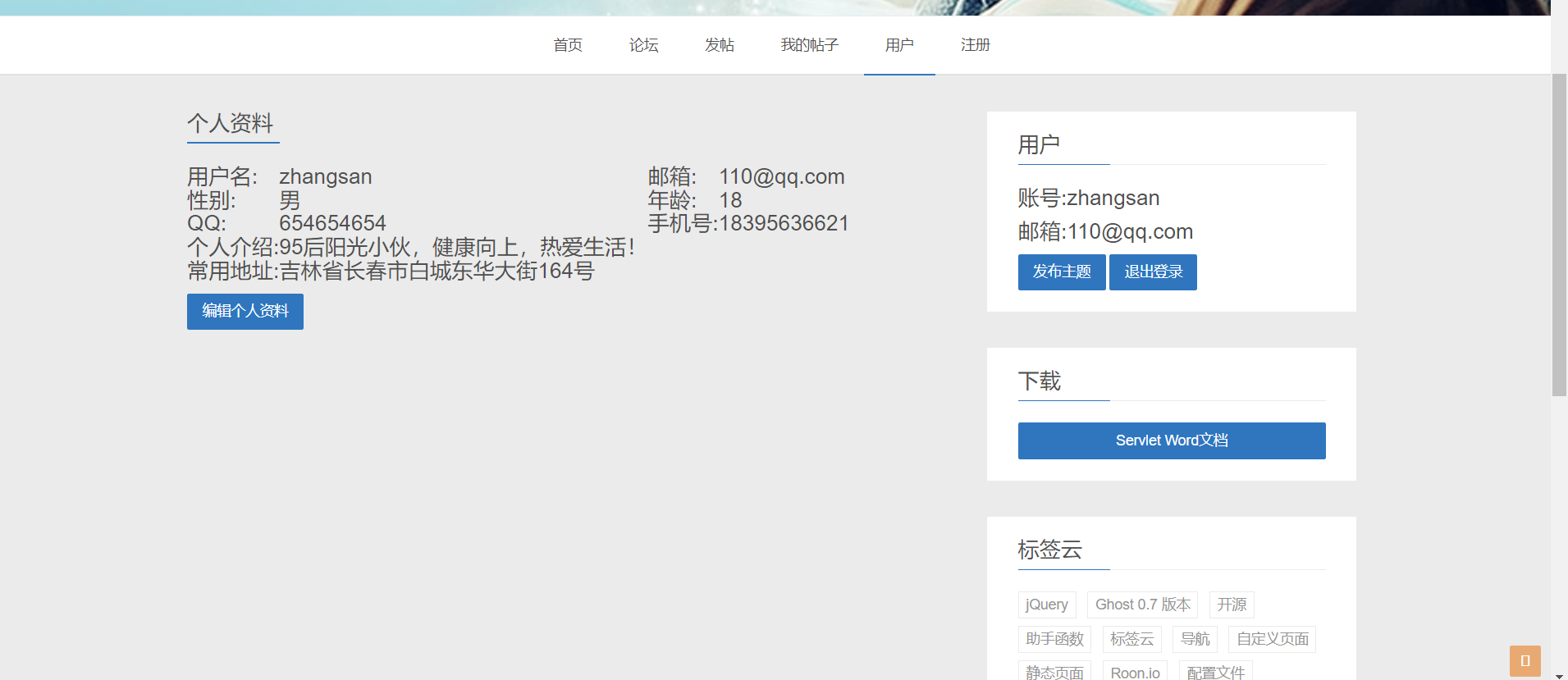Click the scrollbar down arrow
This screenshot has width=1568, height=680.
(x=1559, y=675)
